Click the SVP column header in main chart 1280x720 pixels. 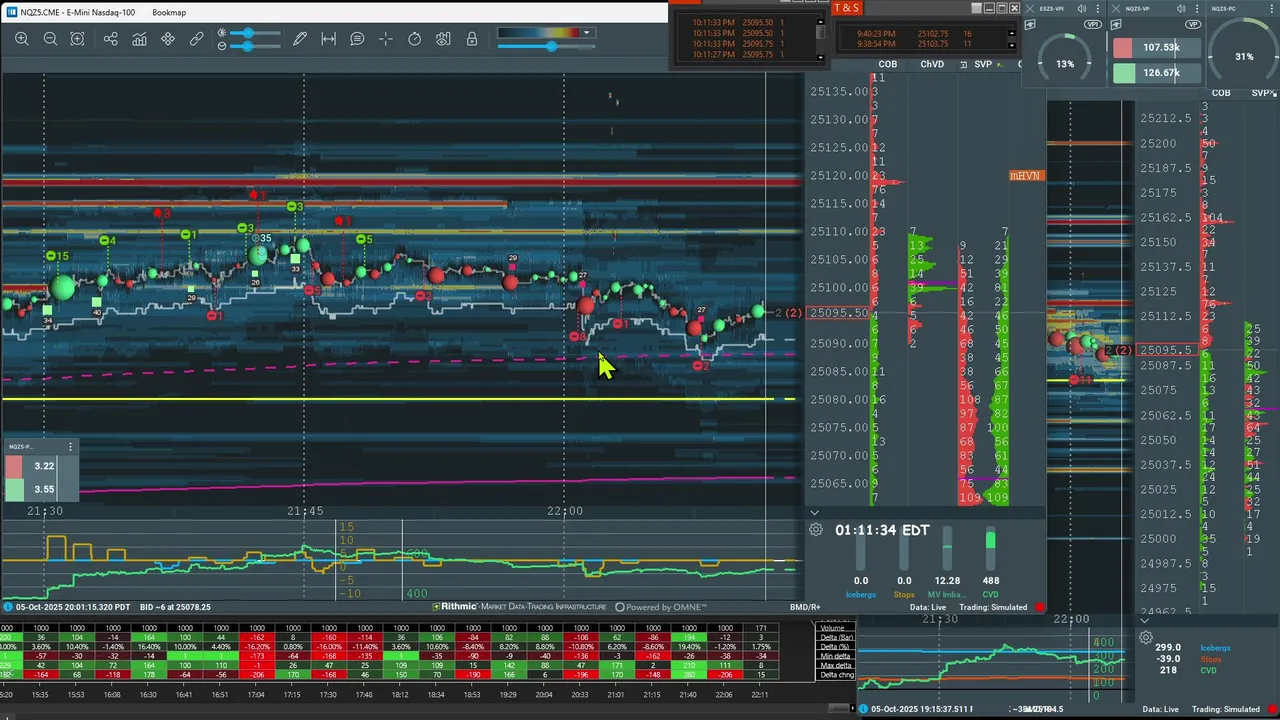pyautogui.click(x=983, y=64)
